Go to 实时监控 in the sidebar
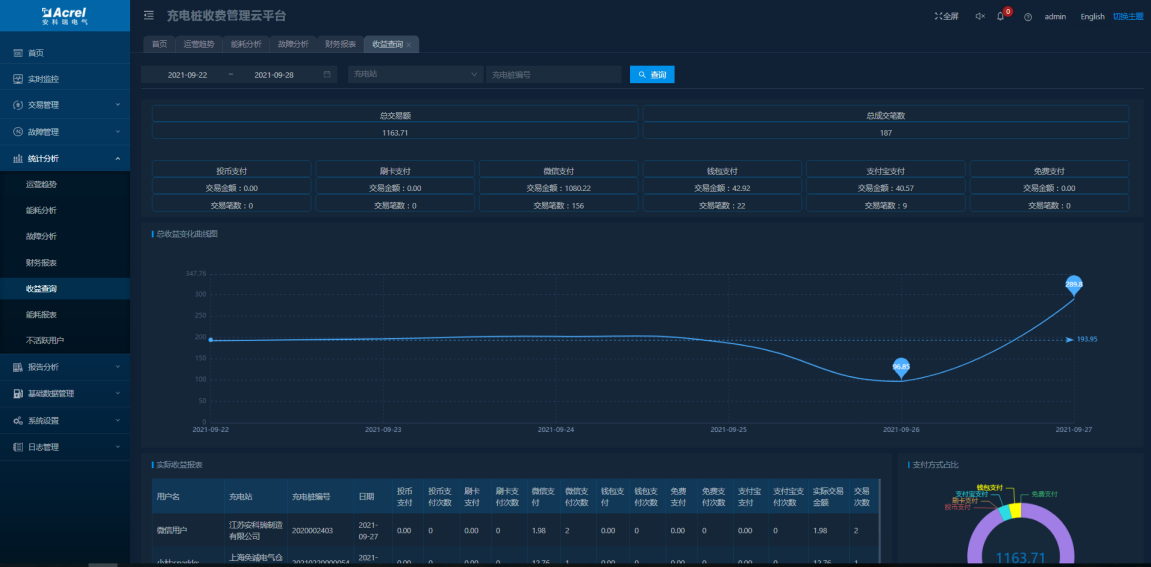Screen dimensions: 1151x567 click(x=42, y=79)
